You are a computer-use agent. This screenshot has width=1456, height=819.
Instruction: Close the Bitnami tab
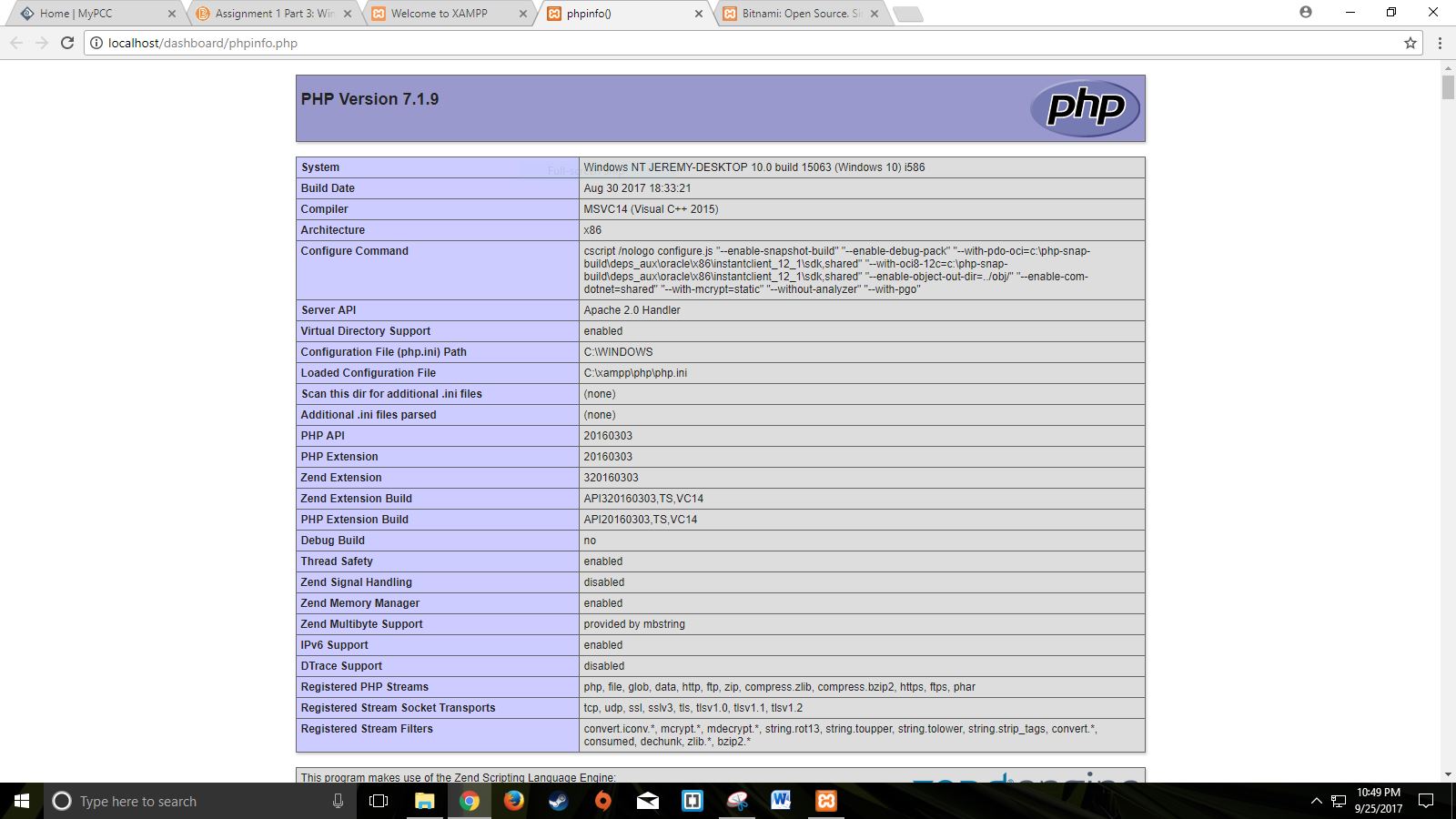875,14
